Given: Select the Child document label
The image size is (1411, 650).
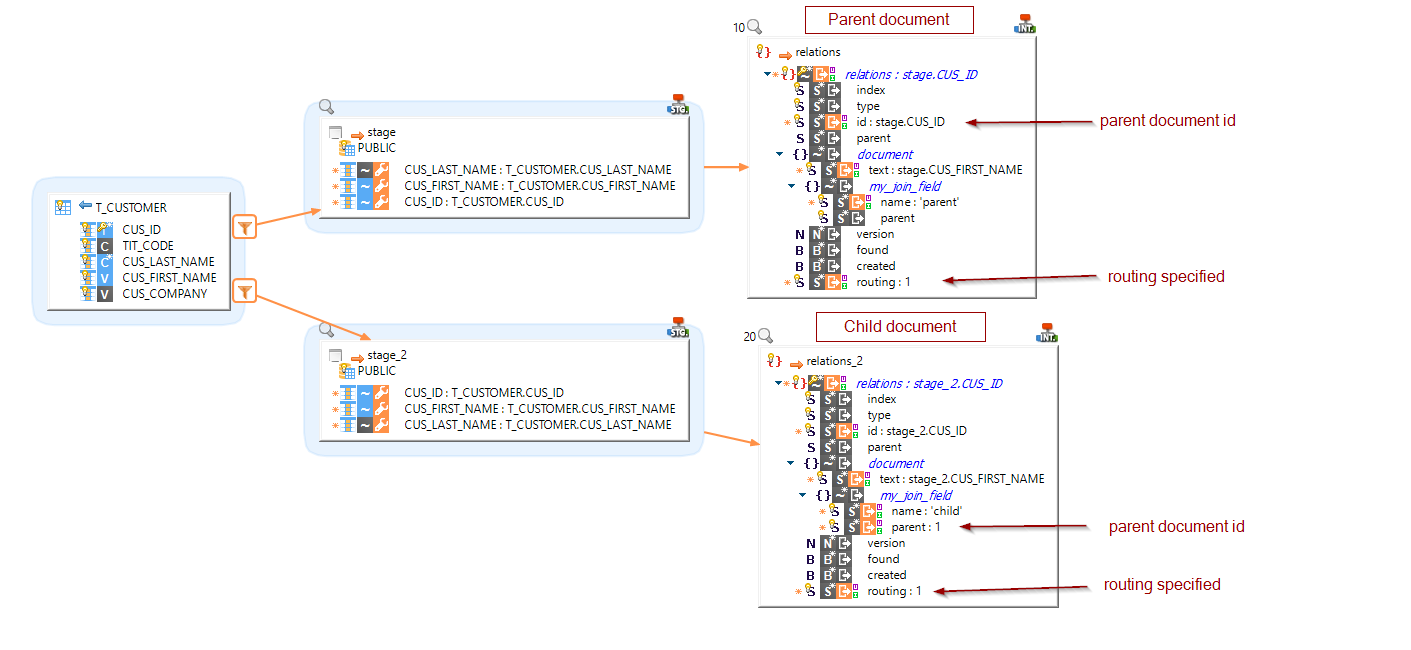Looking at the screenshot, I should 900,326.
